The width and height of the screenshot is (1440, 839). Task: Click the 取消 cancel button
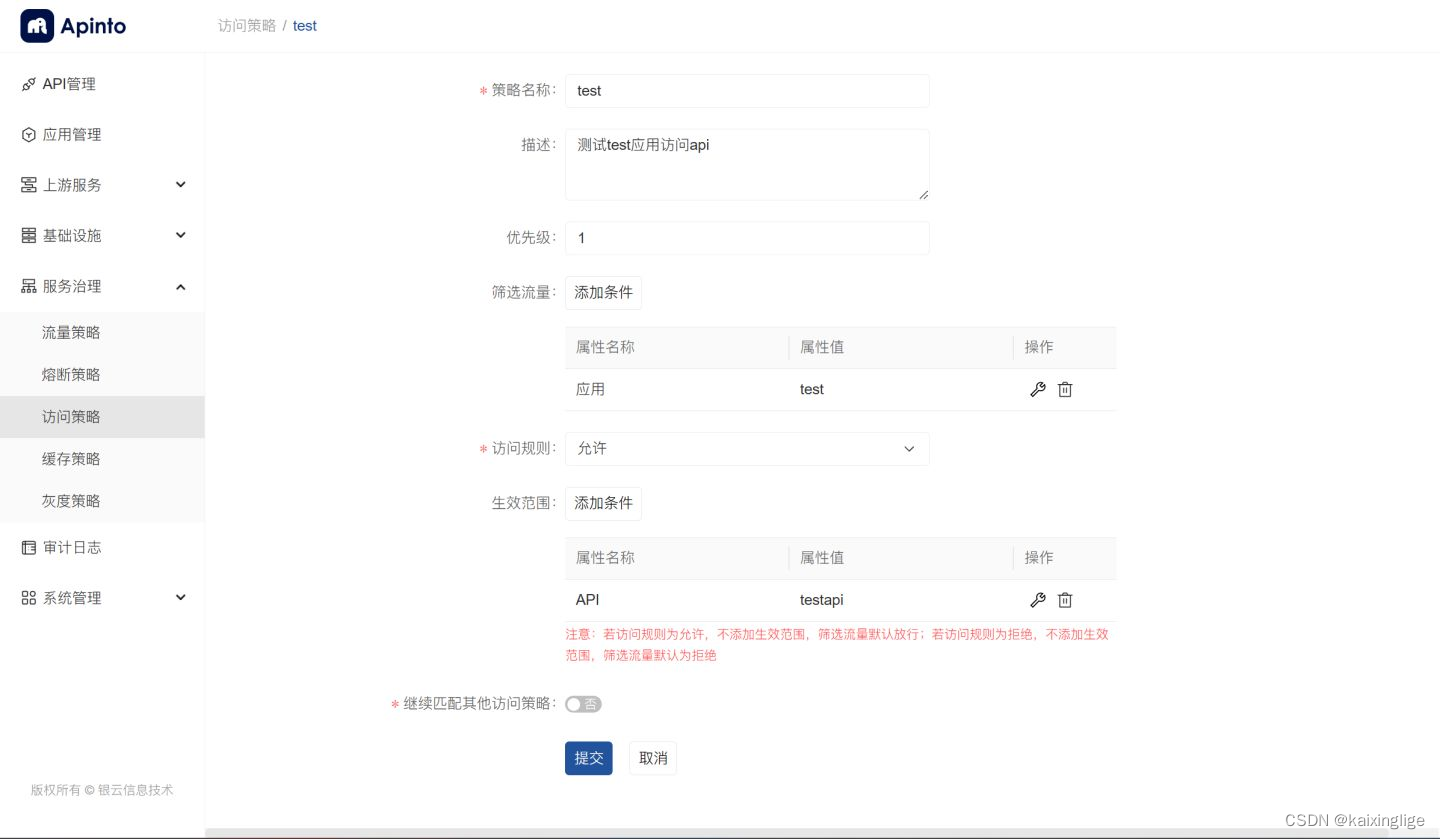click(653, 758)
